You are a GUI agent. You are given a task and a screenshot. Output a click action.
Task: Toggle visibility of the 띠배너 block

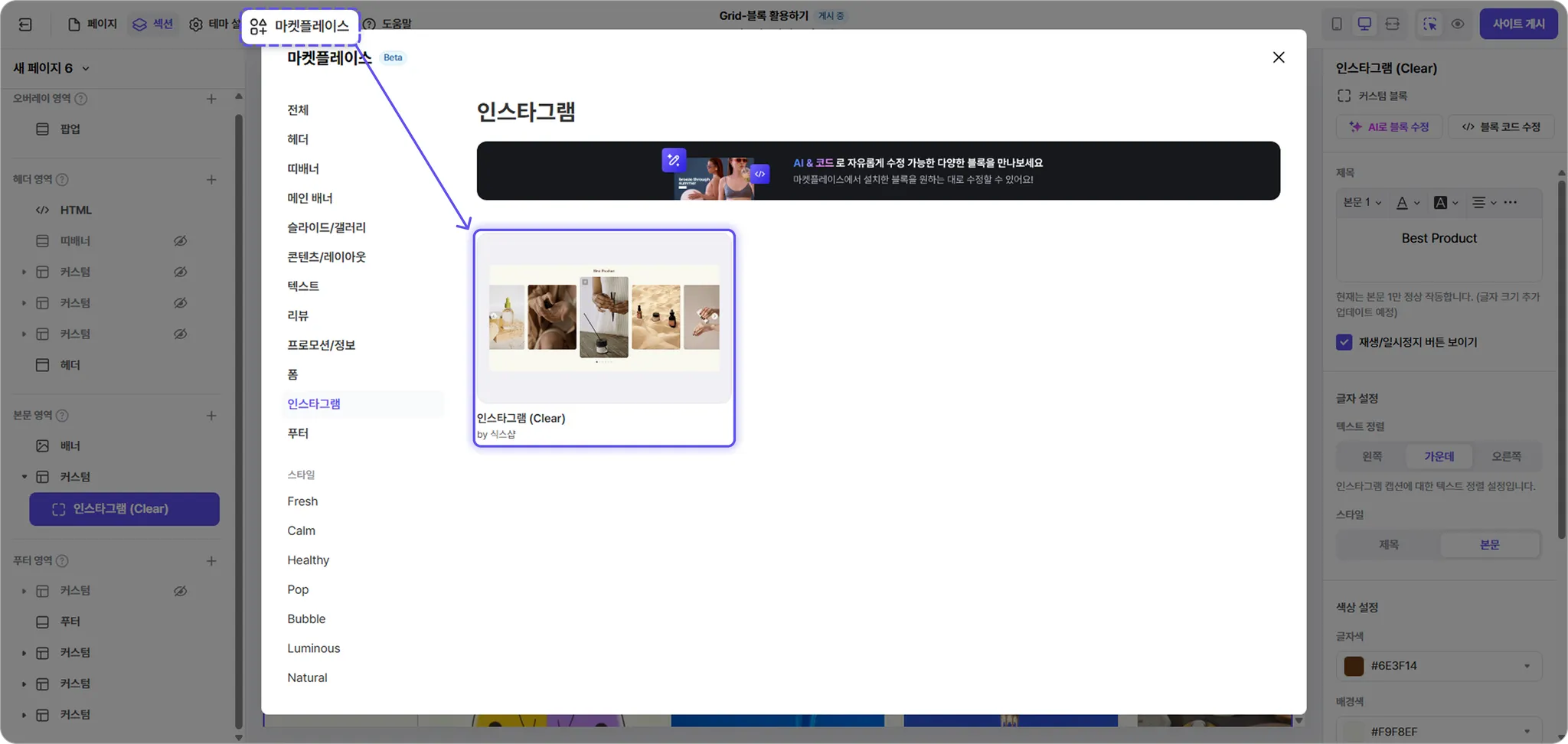(x=180, y=241)
